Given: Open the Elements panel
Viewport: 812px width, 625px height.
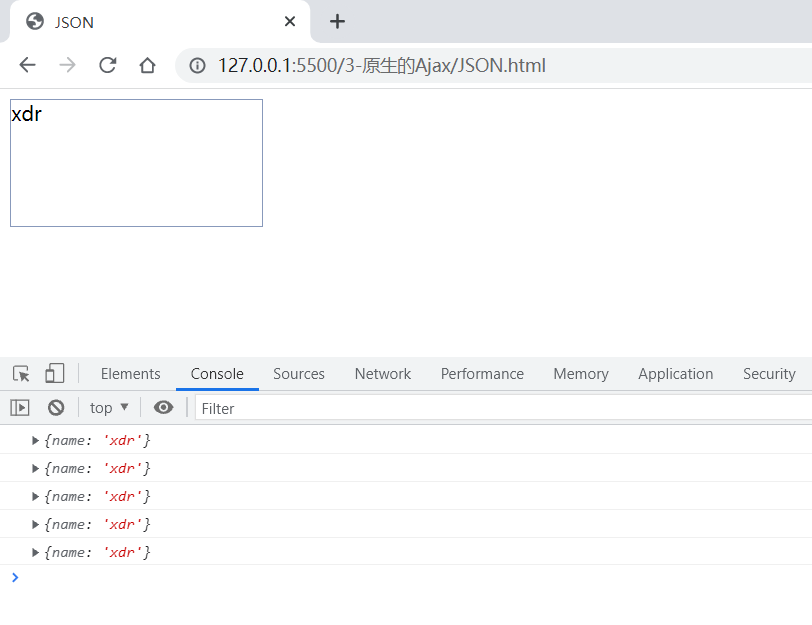Looking at the screenshot, I should pyautogui.click(x=130, y=374).
